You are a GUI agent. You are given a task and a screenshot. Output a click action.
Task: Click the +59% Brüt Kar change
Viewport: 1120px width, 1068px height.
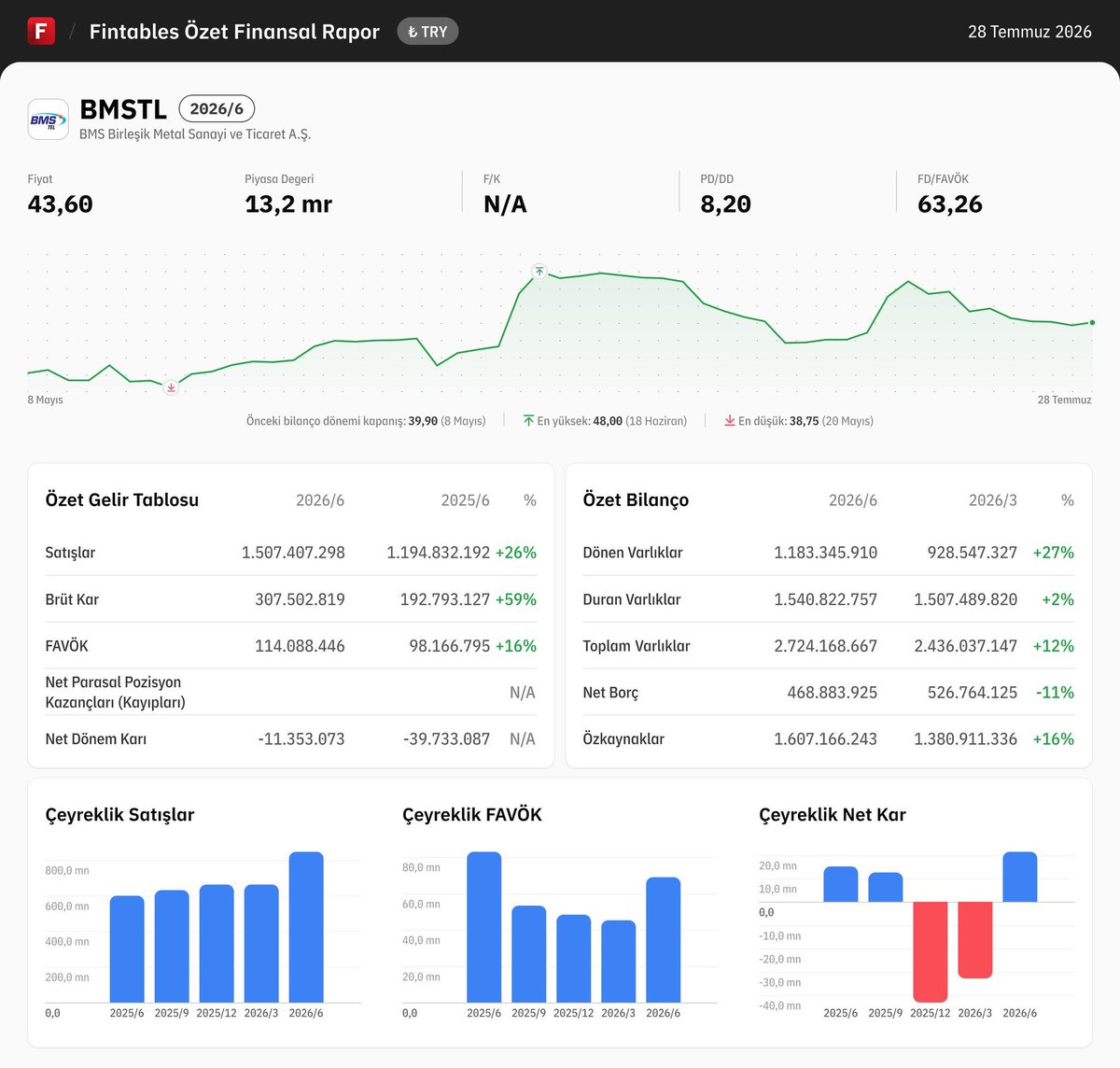point(516,599)
